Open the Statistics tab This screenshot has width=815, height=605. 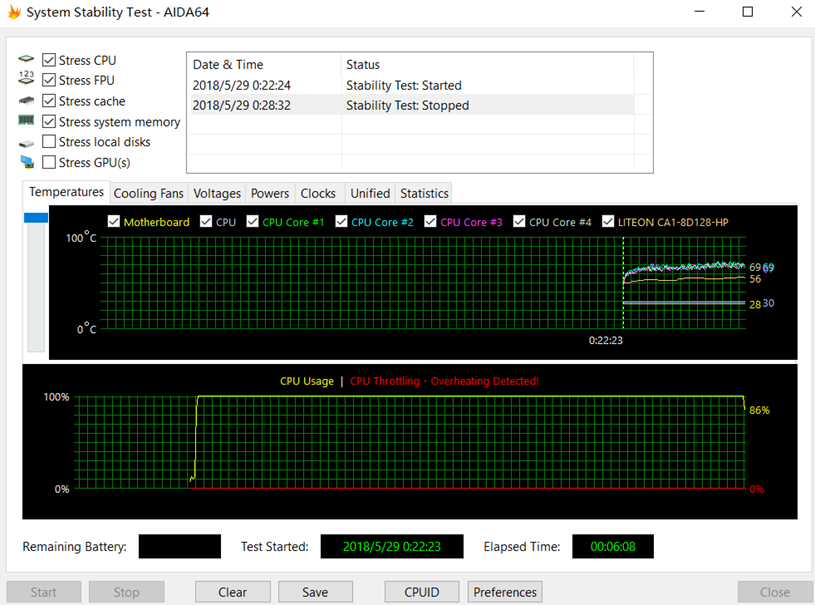point(424,193)
